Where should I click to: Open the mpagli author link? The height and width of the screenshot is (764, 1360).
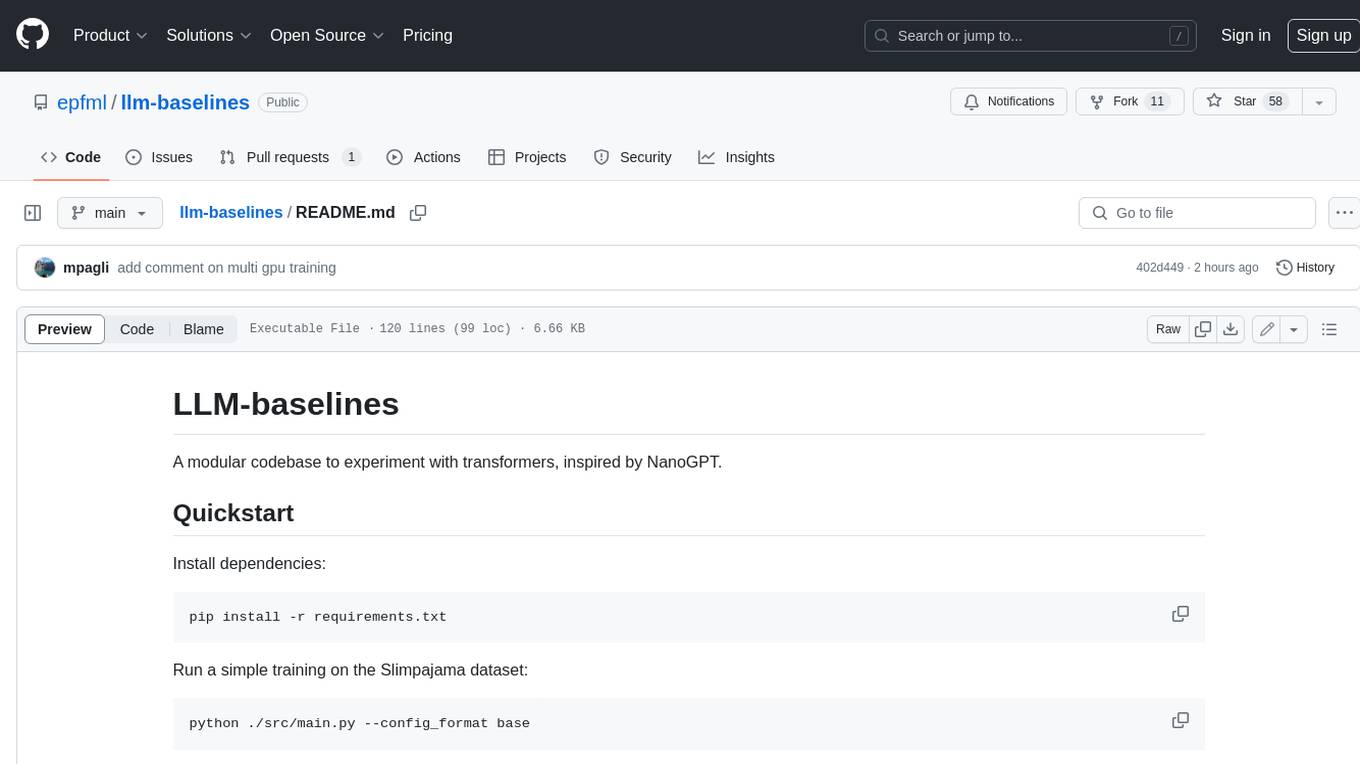click(86, 268)
